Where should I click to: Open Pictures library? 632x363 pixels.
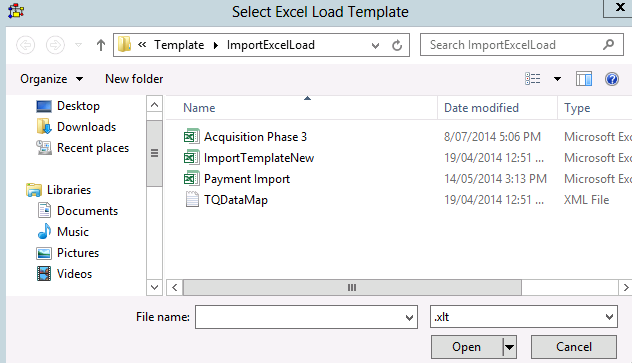click(78, 253)
